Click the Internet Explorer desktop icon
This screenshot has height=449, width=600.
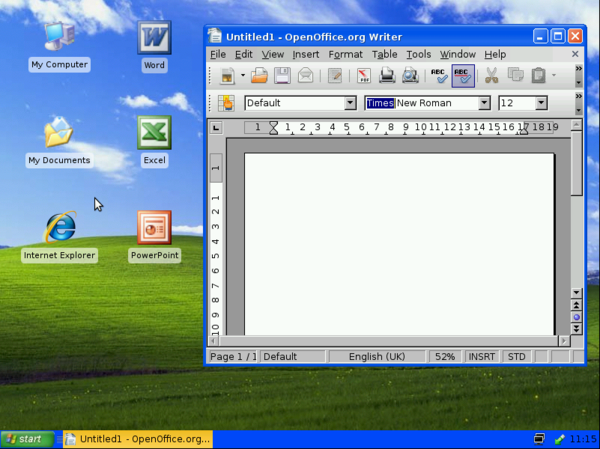tap(59, 237)
